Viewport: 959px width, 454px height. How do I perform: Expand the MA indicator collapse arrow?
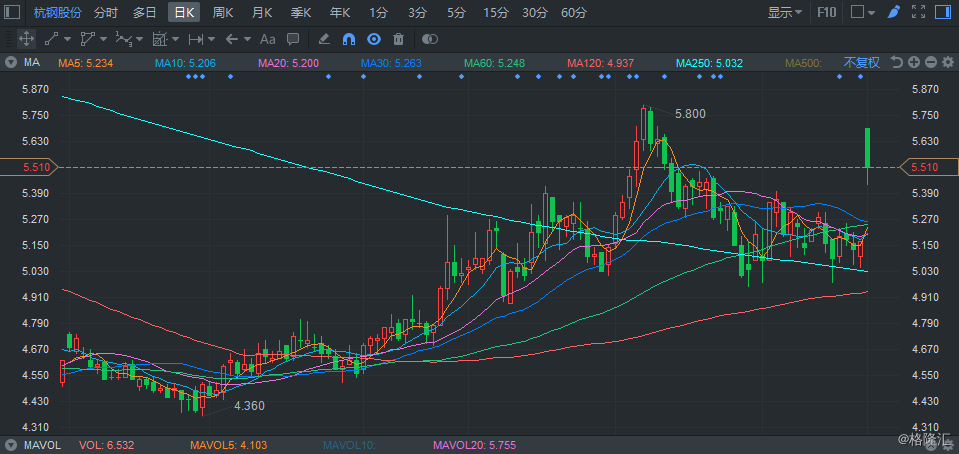point(10,63)
